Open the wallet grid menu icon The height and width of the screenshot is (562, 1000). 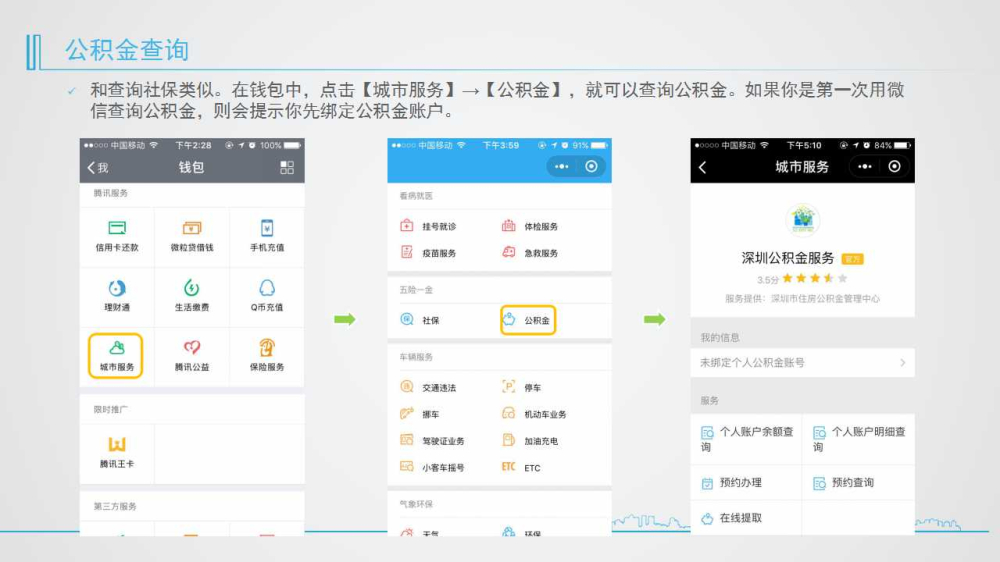tap(287, 167)
